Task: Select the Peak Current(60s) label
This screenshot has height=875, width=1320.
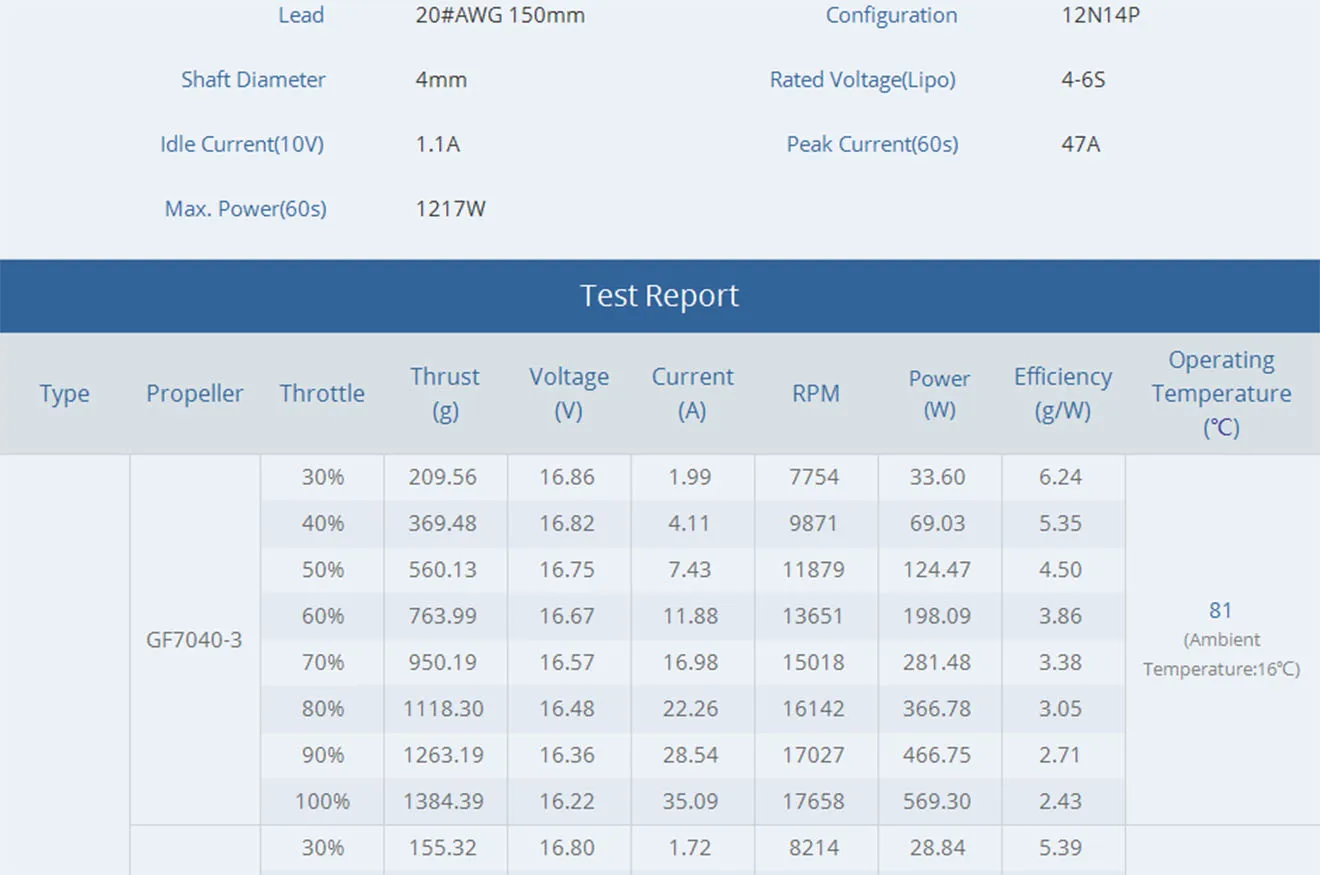Action: pyautogui.click(x=872, y=144)
